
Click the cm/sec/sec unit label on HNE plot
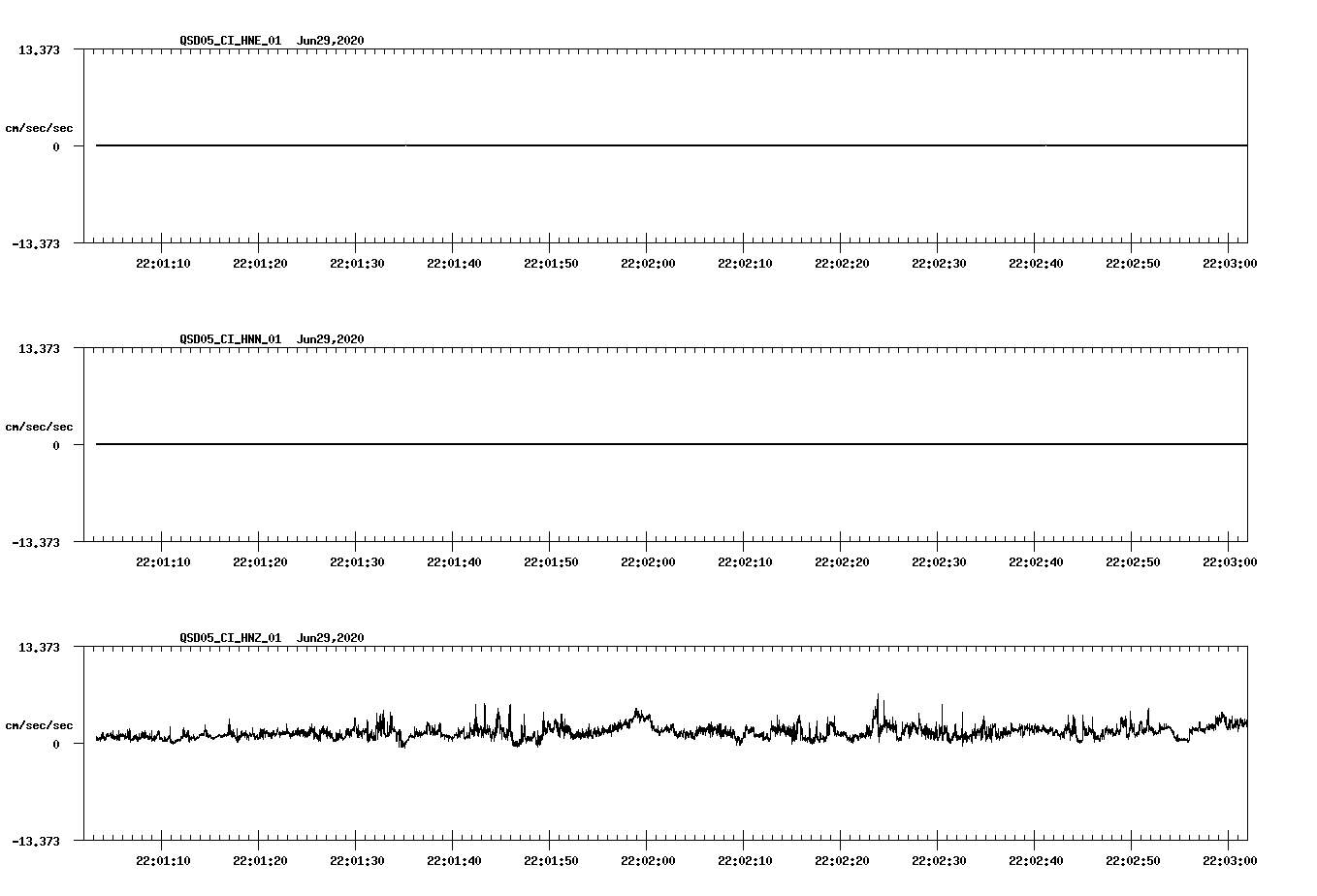click(40, 128)
